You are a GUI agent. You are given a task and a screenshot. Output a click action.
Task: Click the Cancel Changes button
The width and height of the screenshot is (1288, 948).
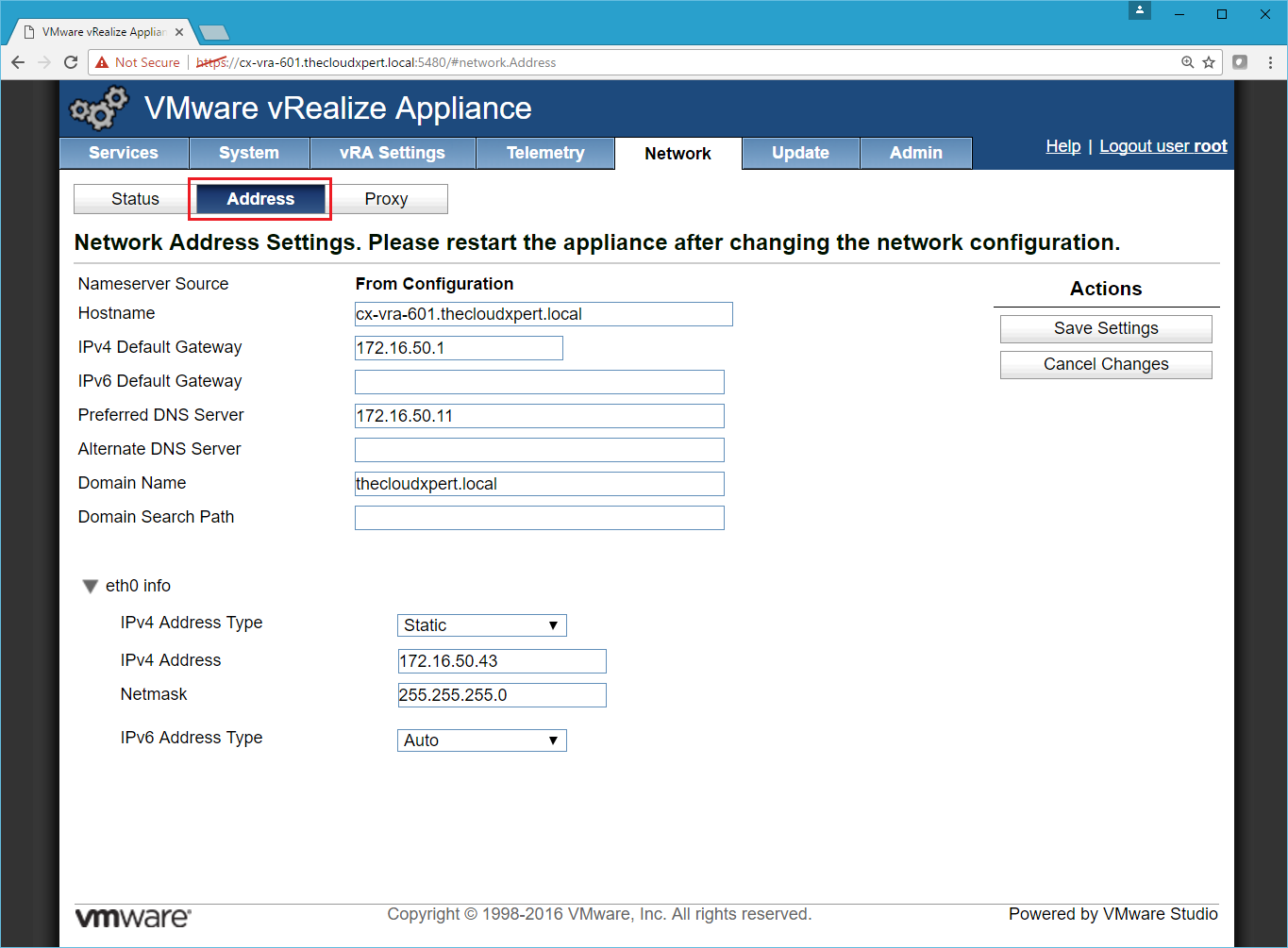(x=1105, y=364)
